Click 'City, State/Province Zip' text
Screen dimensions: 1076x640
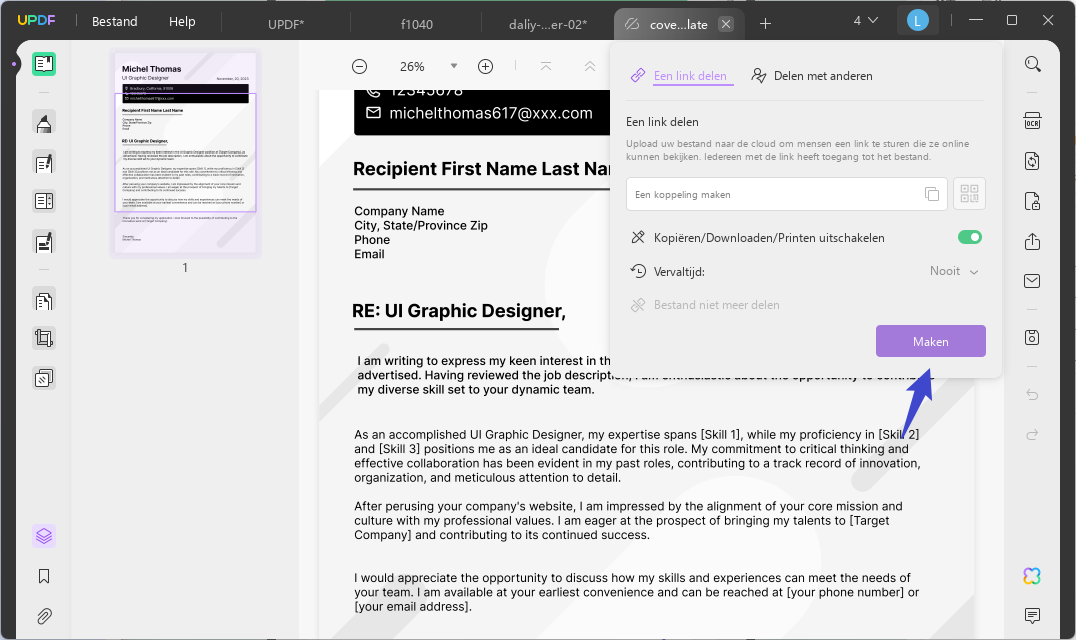[421, 226]
